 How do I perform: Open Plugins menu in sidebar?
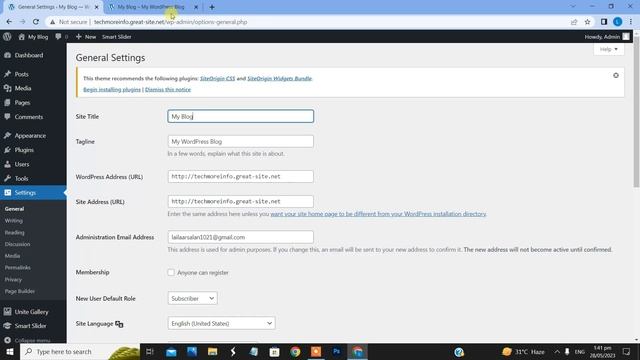(24, 150)
